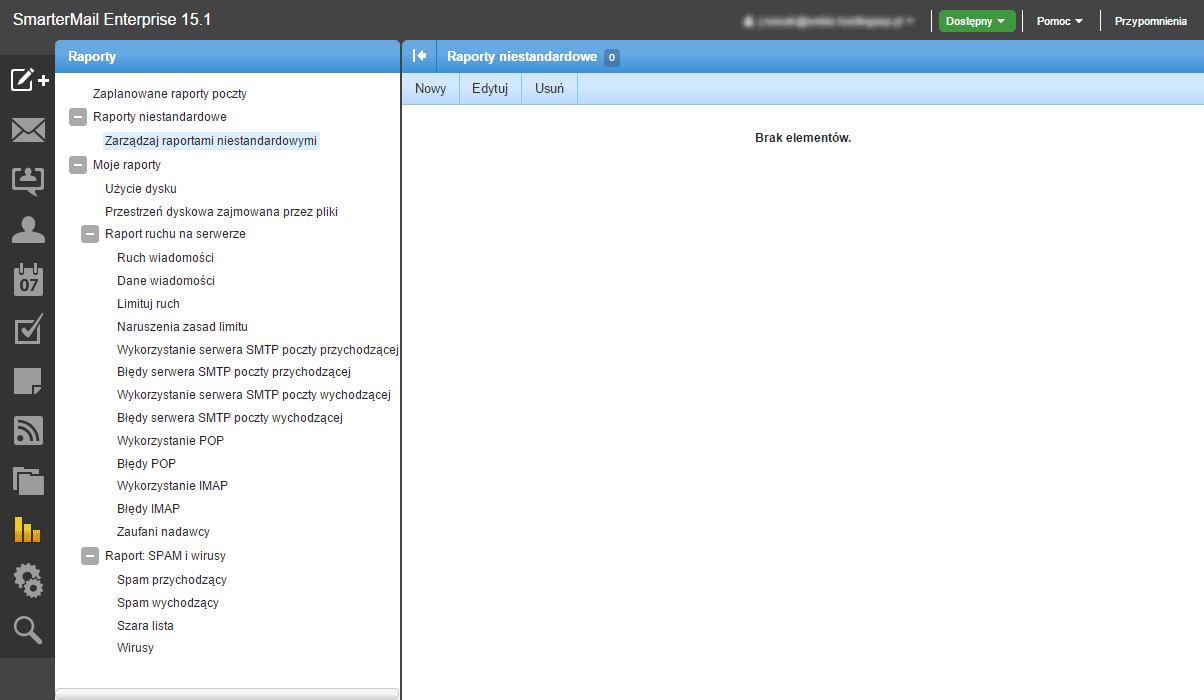Collapse the Raporty niestandardowe tree node
The width and height of the screenshot is (1204, 700).
click(78, 117)
